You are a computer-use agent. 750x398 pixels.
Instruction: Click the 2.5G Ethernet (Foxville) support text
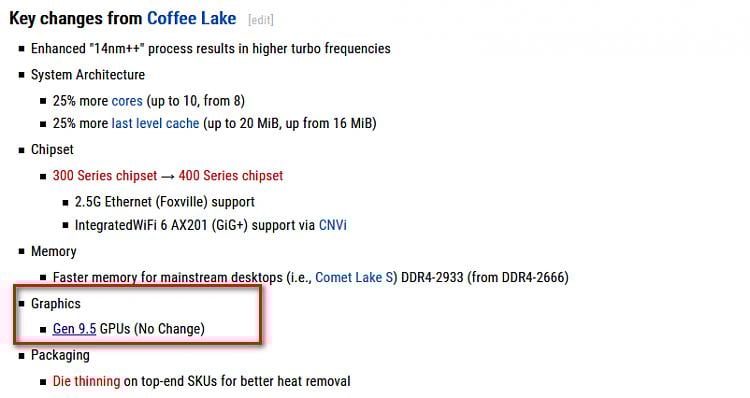point(165,202)
